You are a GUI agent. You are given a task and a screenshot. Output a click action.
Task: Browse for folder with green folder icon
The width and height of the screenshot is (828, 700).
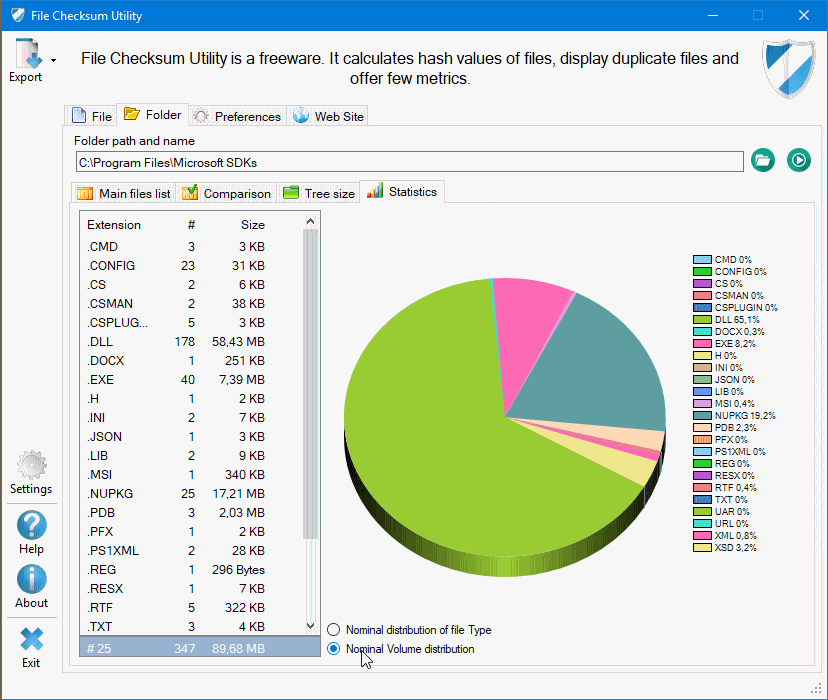[763, 160]
